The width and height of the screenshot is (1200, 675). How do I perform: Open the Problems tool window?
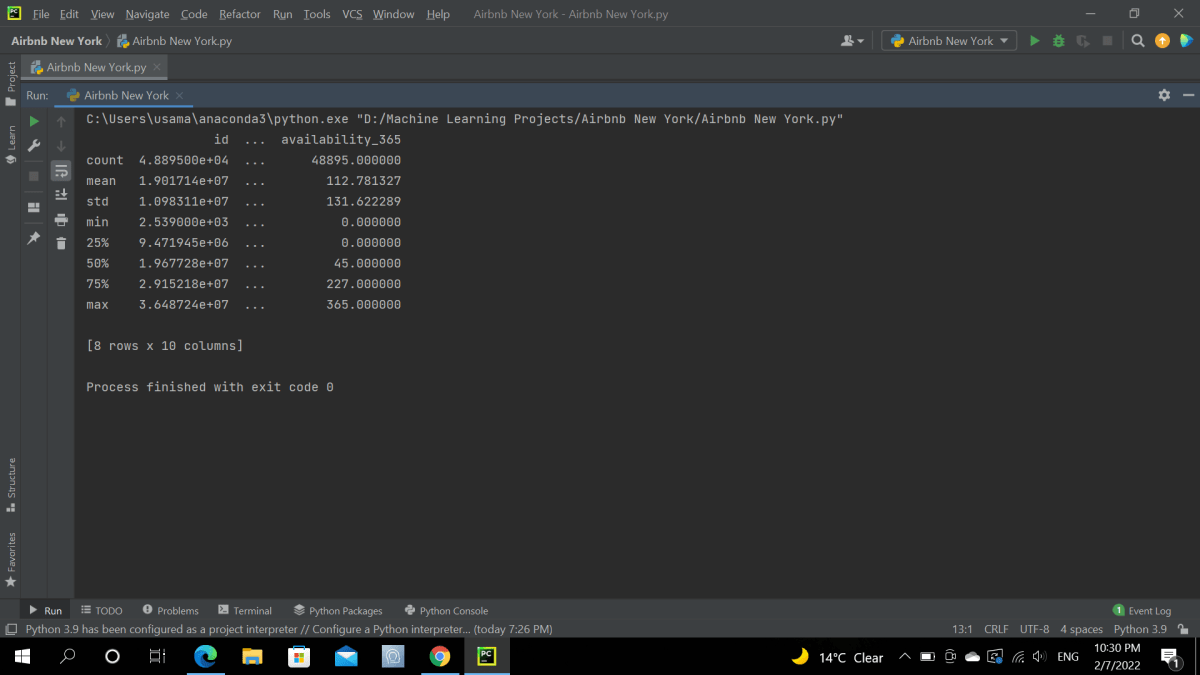tap(170, 610)
